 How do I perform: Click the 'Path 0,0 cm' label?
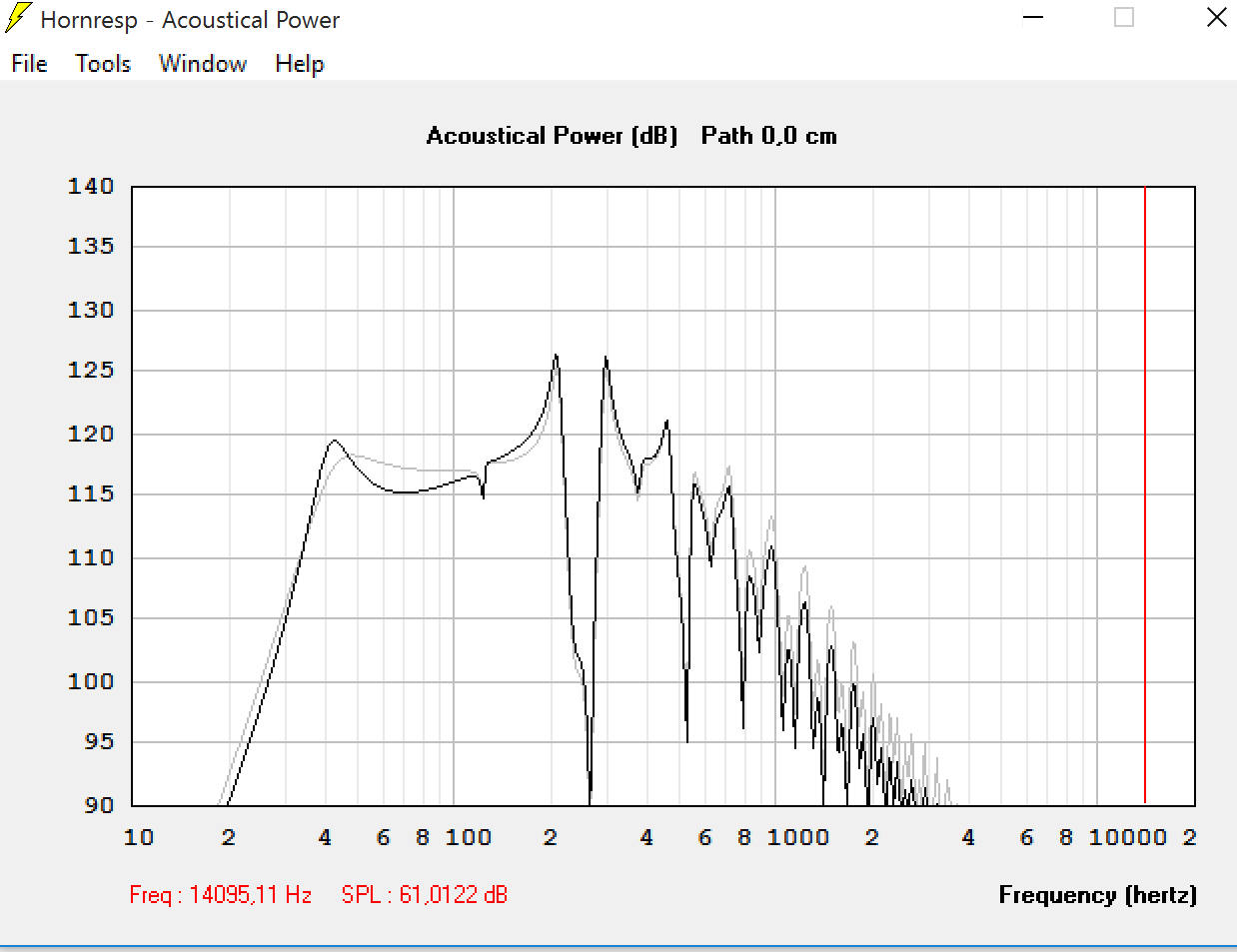[x=768, y=136]
